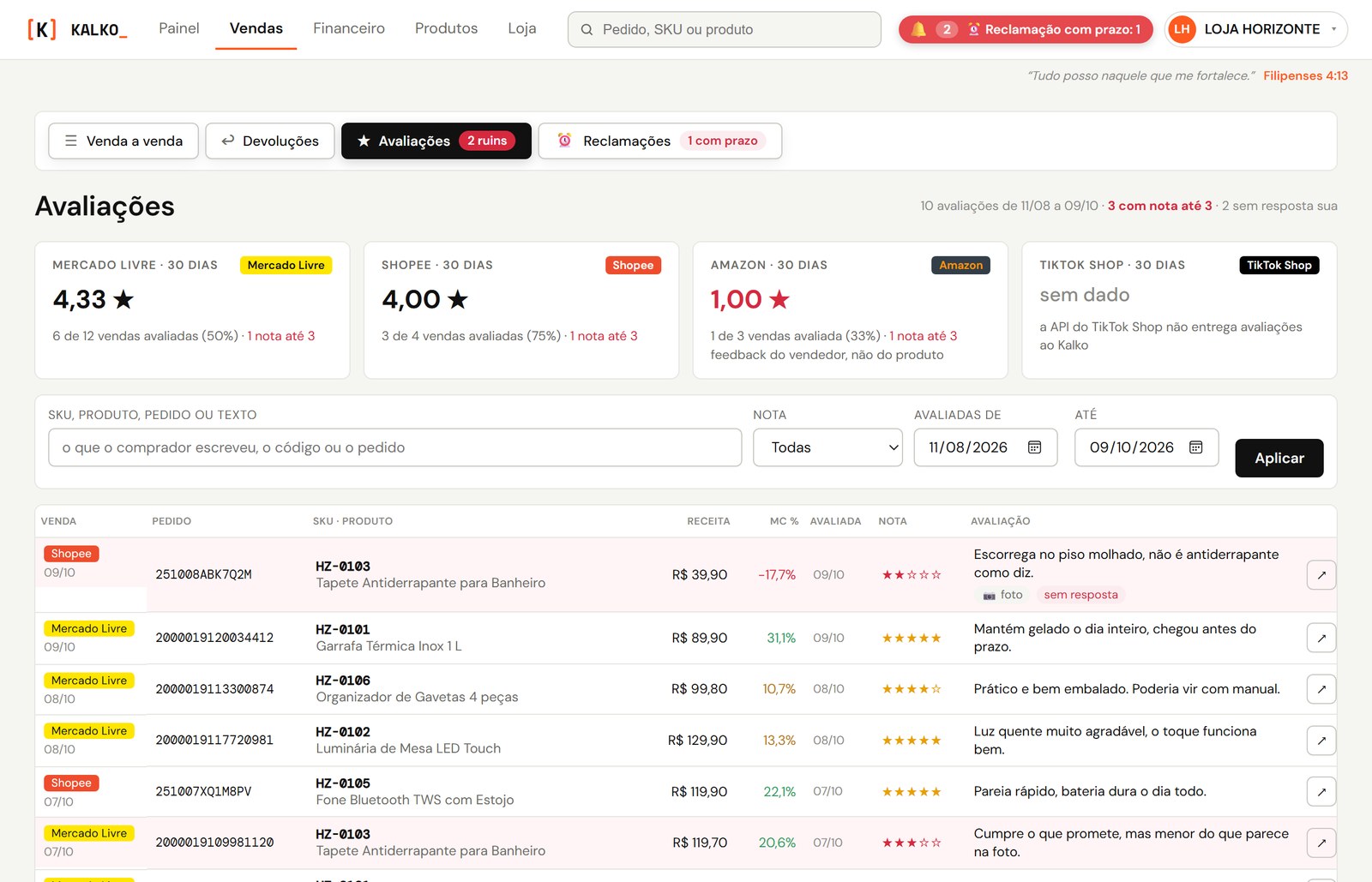Click the '1 com prazo' badge
The width and height of the screenshot is (1372, 882).
coord(722,141)
